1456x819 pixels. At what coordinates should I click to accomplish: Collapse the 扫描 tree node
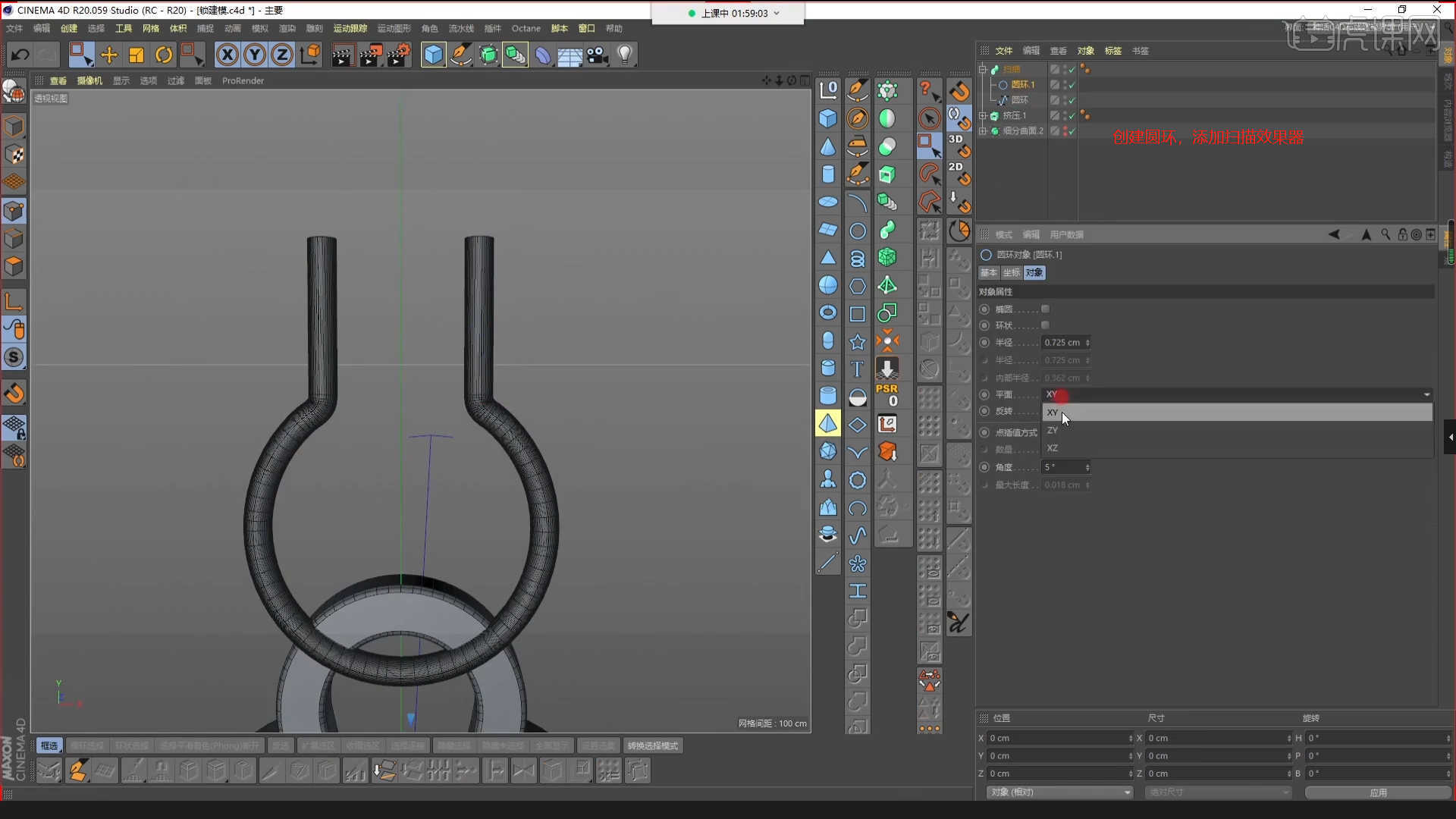[983, 69]
